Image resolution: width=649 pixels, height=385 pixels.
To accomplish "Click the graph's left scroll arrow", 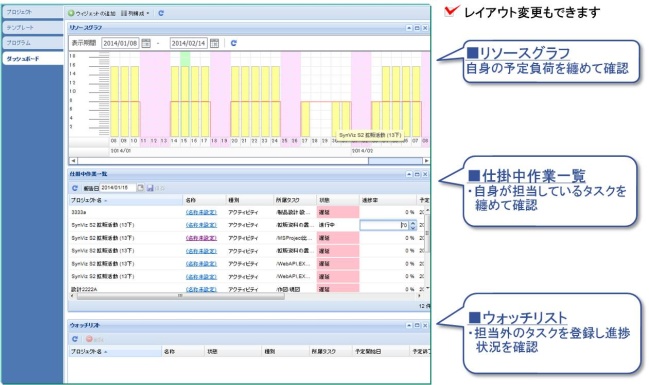I will point(73,161).
